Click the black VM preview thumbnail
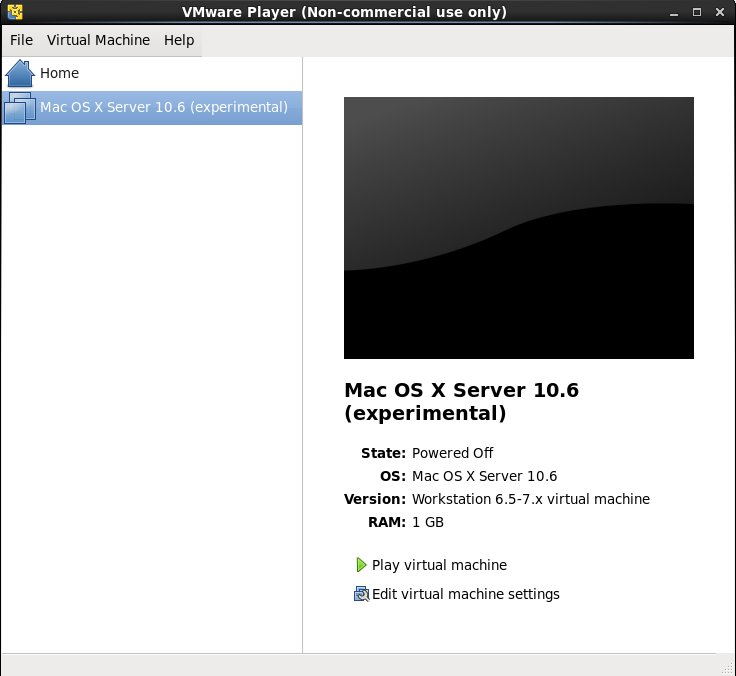This screenshot has height=676, width=736. coord(519,228)
